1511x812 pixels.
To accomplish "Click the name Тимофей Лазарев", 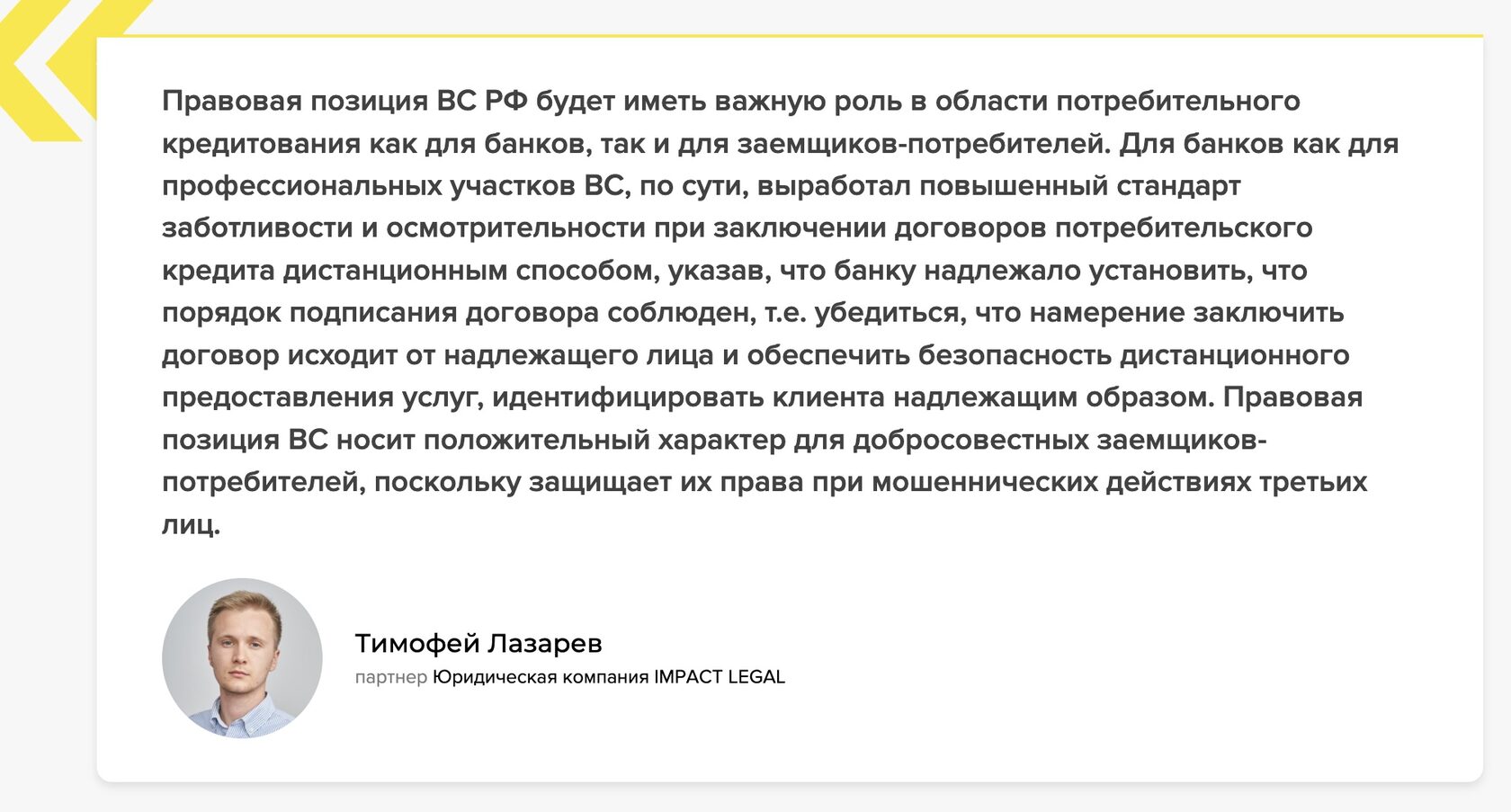I will 478,644.
